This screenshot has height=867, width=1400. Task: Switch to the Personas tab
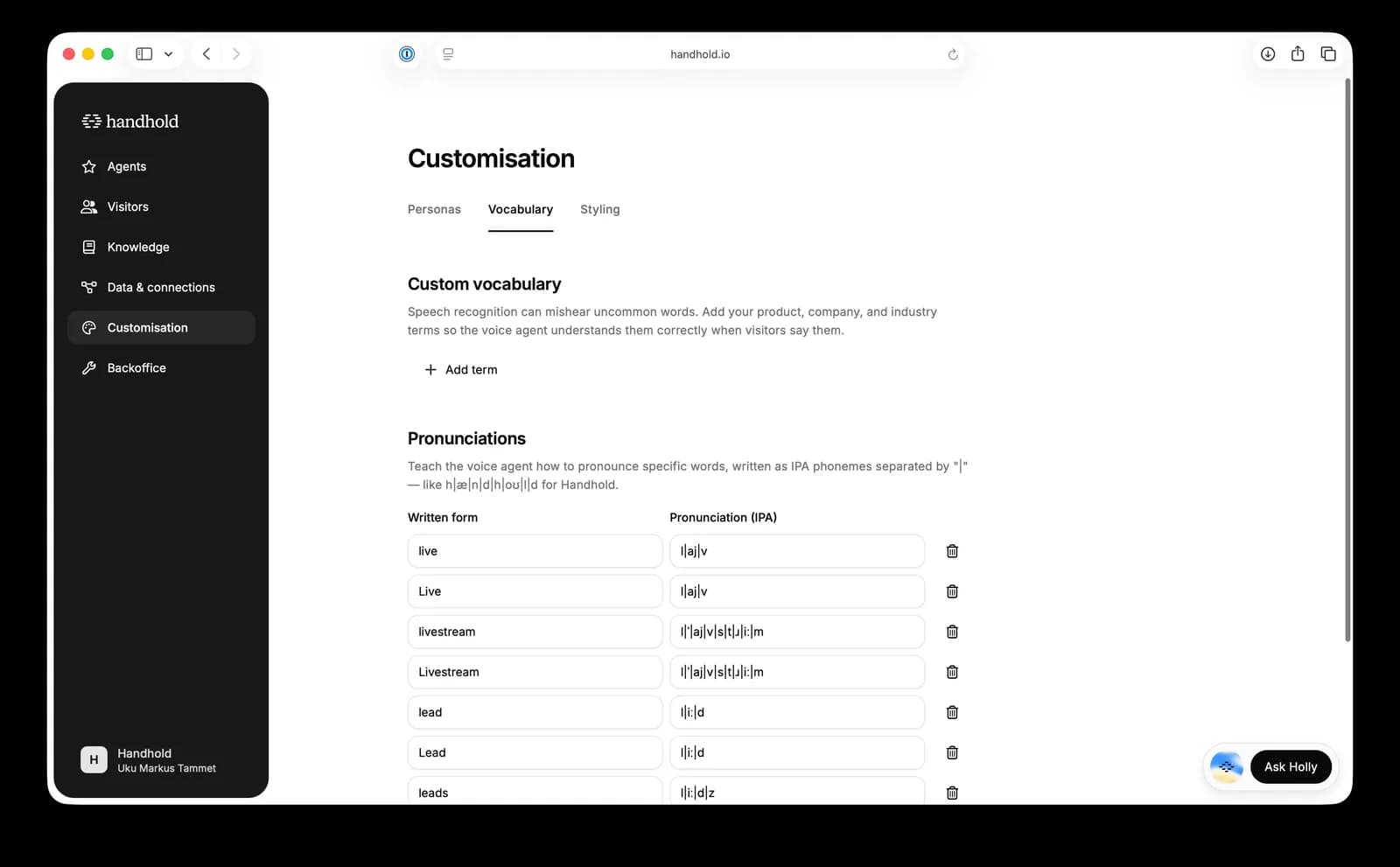434,209
